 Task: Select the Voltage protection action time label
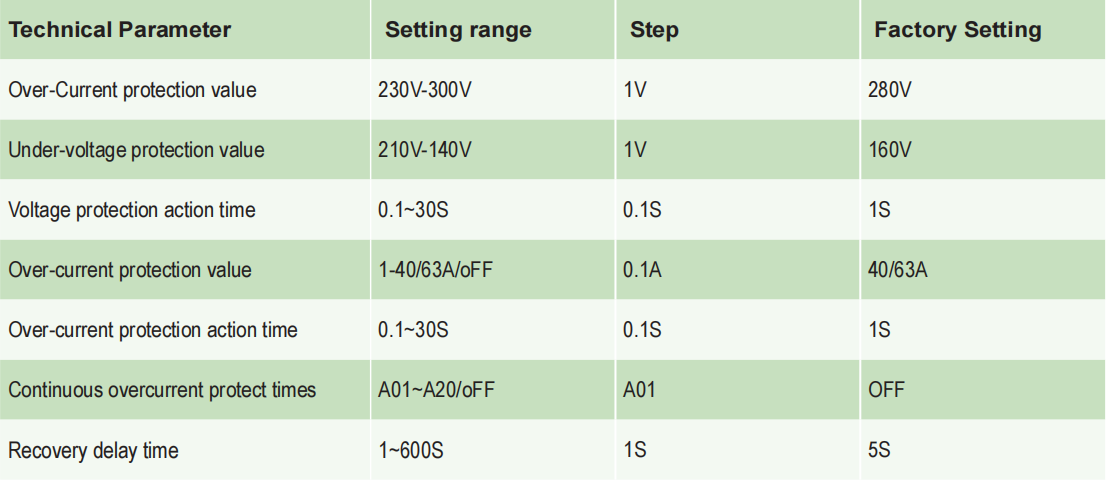click(x=131, y=210)
